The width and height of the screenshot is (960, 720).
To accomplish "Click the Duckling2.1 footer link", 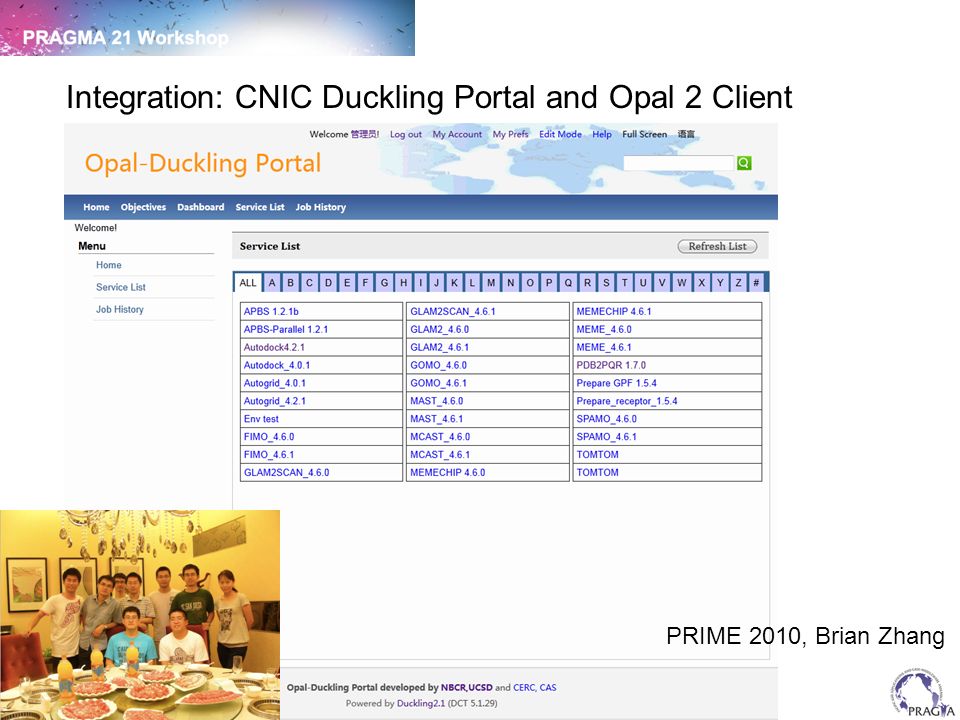I will coord(421,703).
